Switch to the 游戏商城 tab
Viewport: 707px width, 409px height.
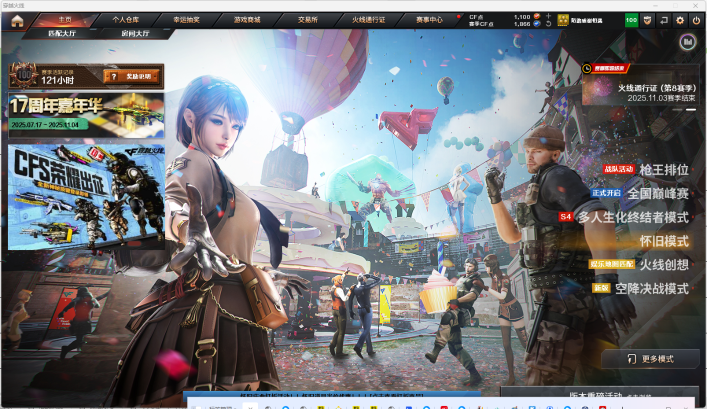[247, 19]
